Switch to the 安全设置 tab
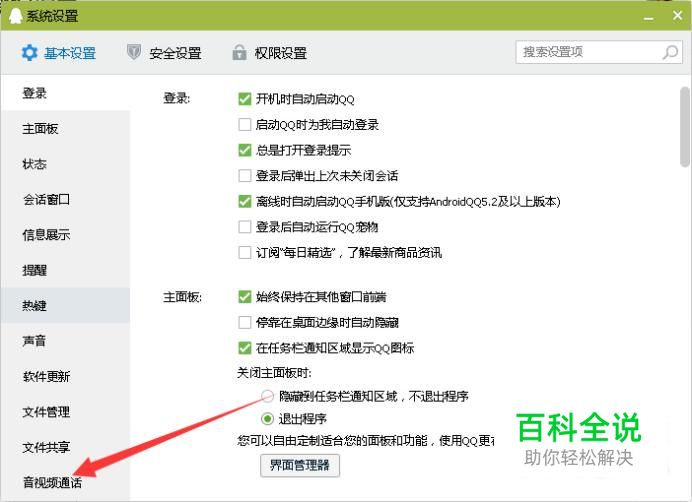This screenshot has height=502, width=692. (x=164, y=53)
